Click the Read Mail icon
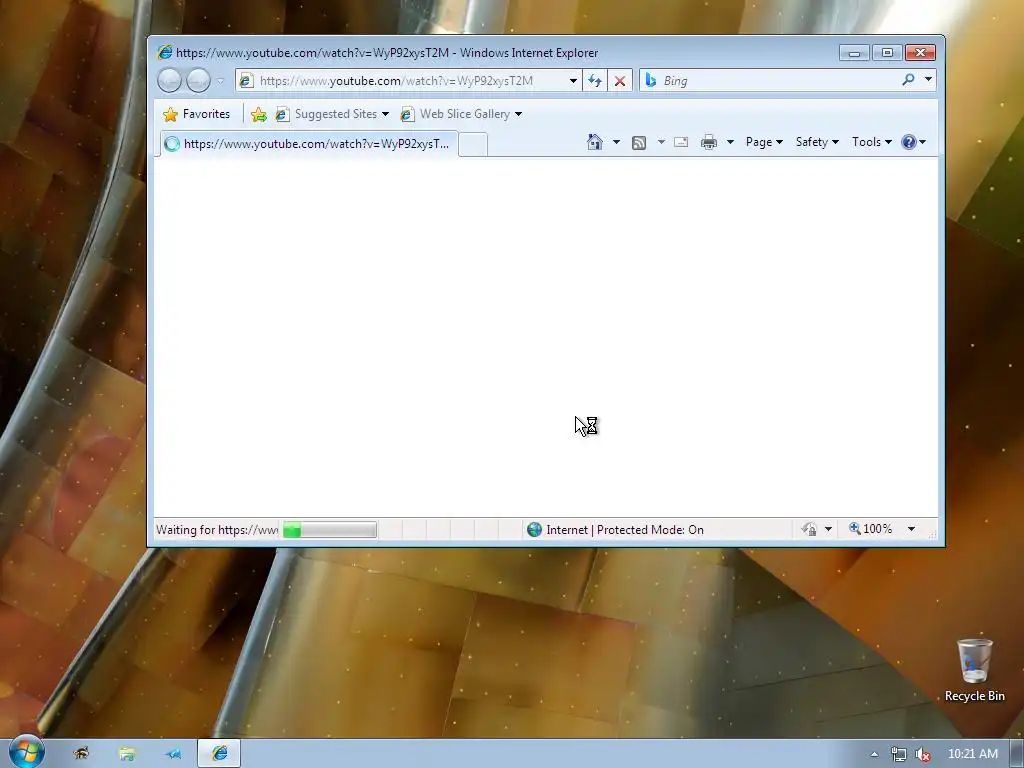 coord(681,142)
